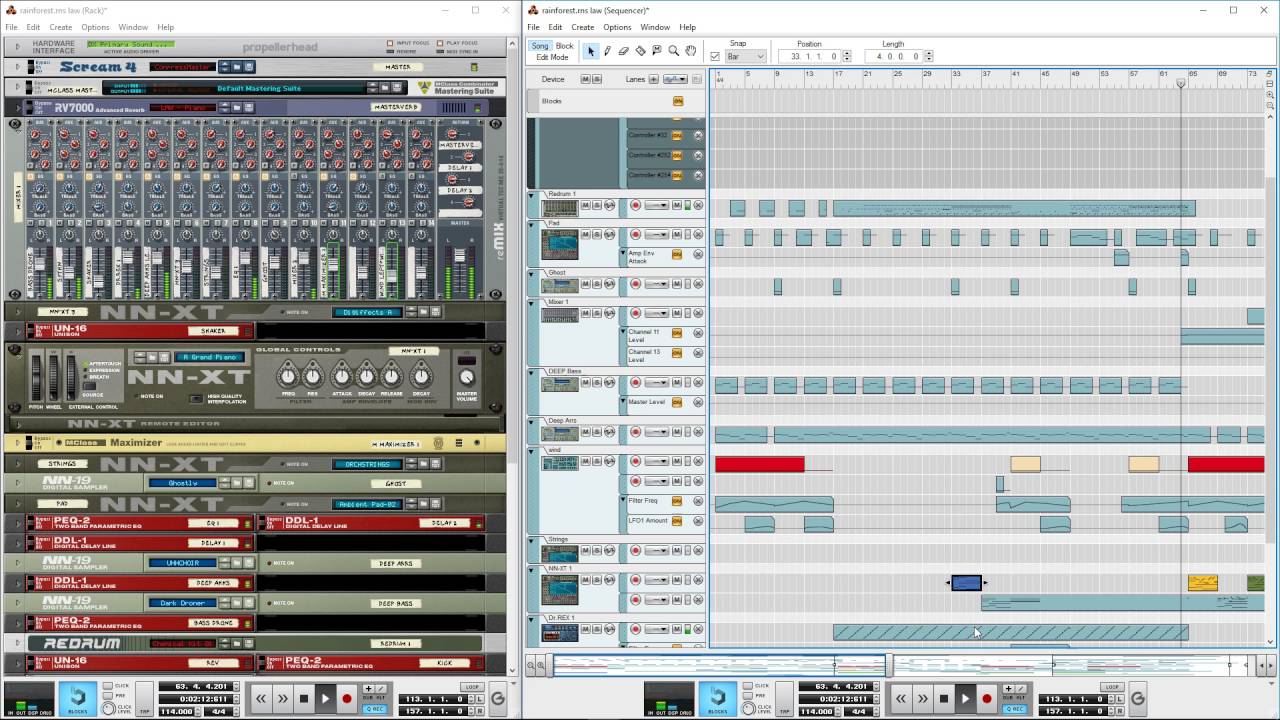Viewport: 1280px width, 720px height.
Task: Click Play in Sequencer transport
Action: click(x=965, y=699)
